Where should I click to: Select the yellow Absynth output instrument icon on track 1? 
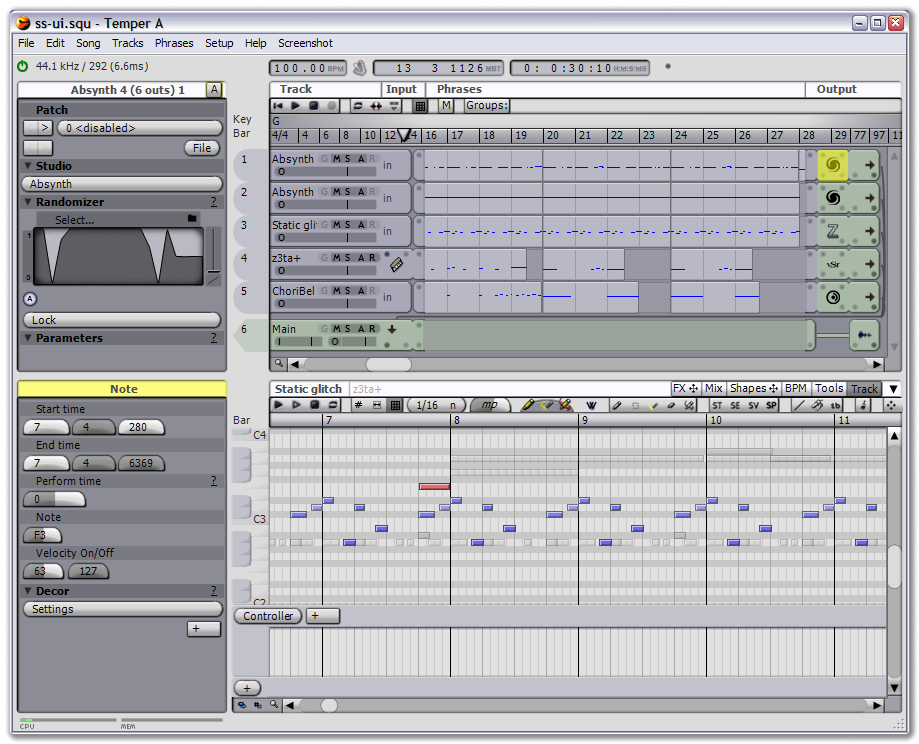832,165
